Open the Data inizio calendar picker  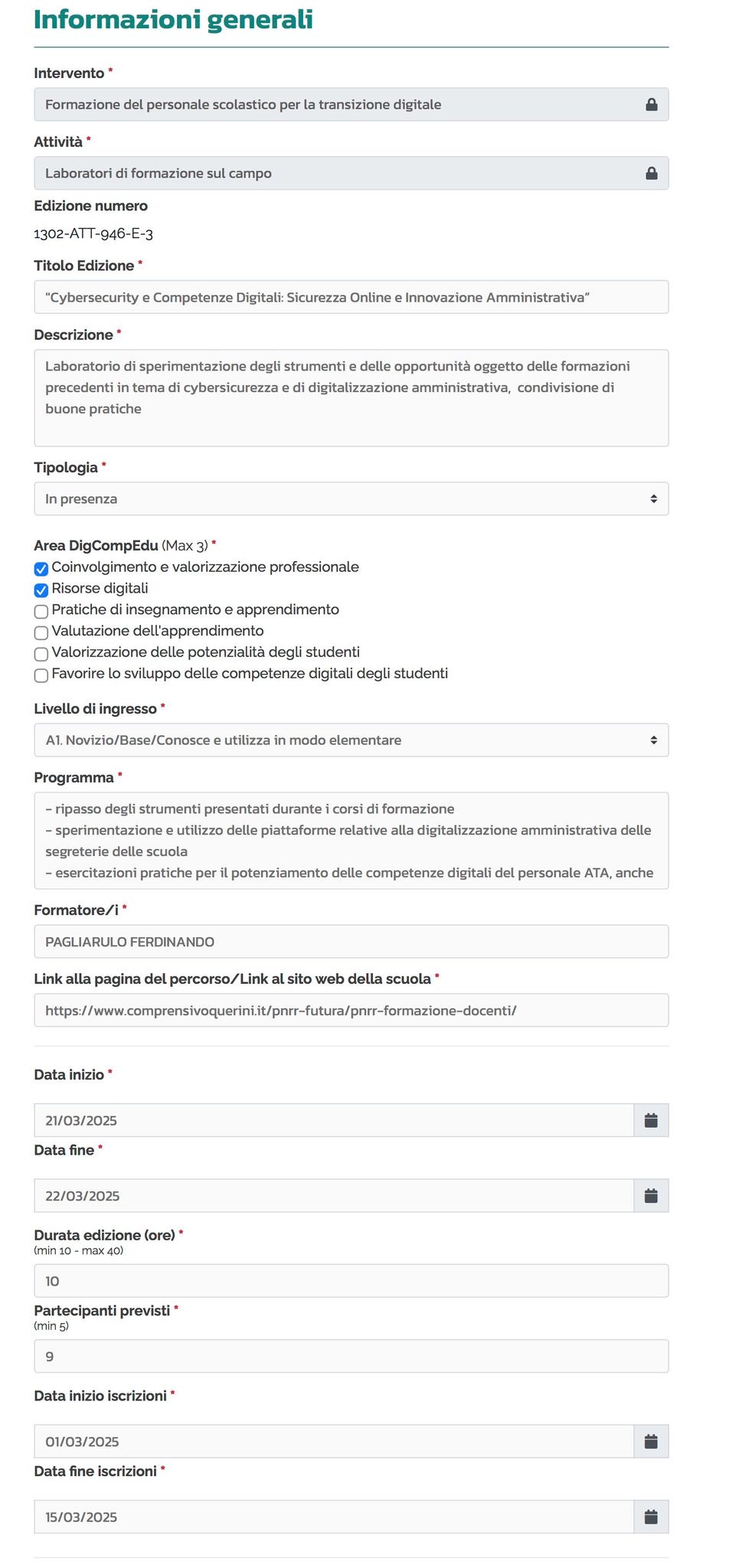[x=651, y=1120]
